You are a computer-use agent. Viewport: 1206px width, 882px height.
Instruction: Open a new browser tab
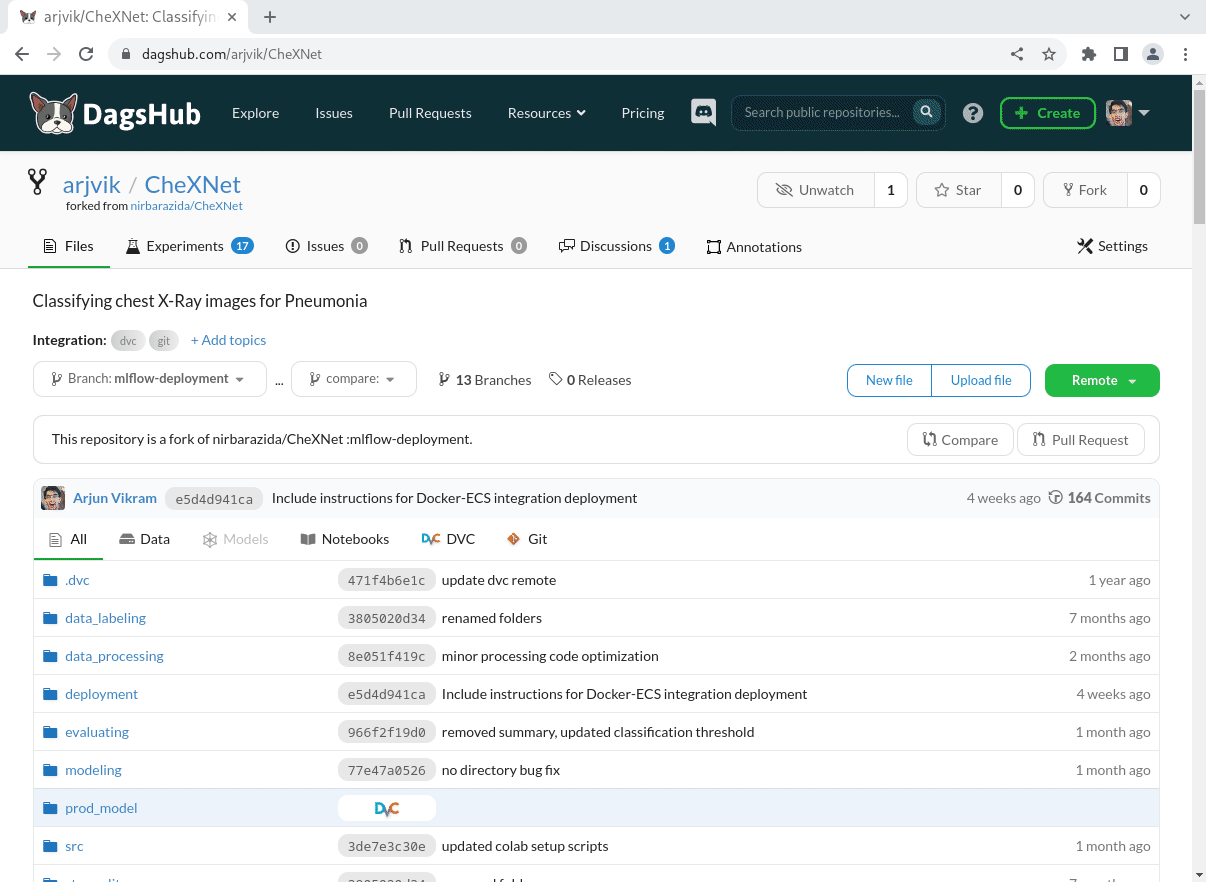click(x=270, y=17)
